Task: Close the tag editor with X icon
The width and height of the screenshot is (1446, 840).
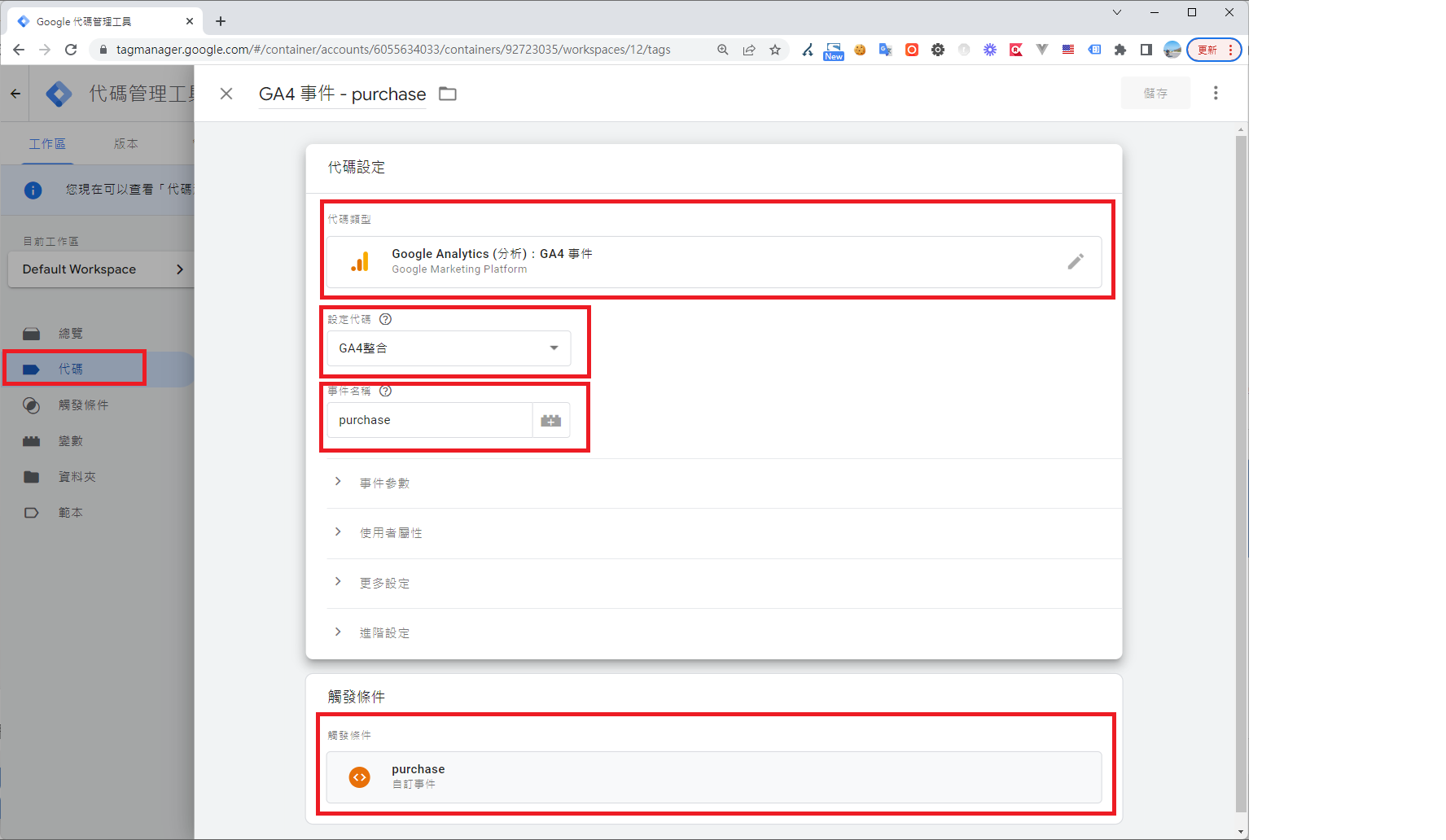Action: click(226, 94)
